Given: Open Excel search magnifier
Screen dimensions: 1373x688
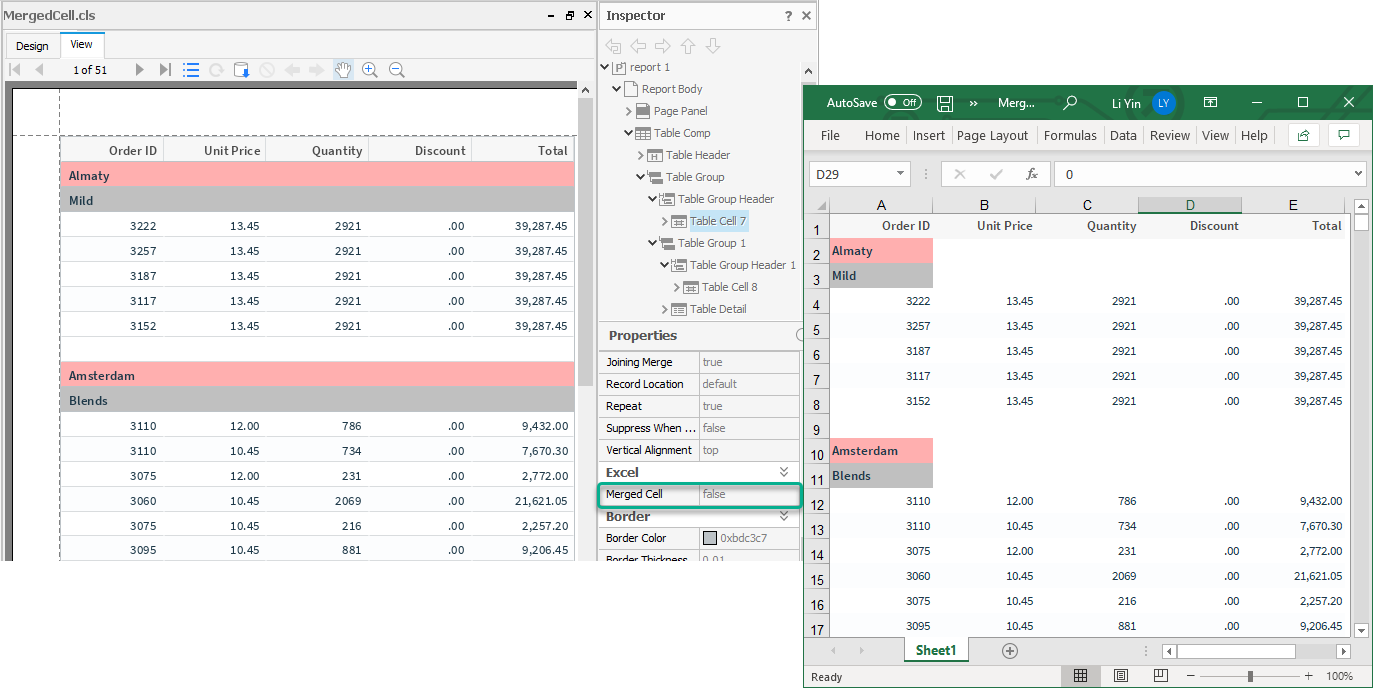Looking at the screenshot, I should pos(1070,103).
